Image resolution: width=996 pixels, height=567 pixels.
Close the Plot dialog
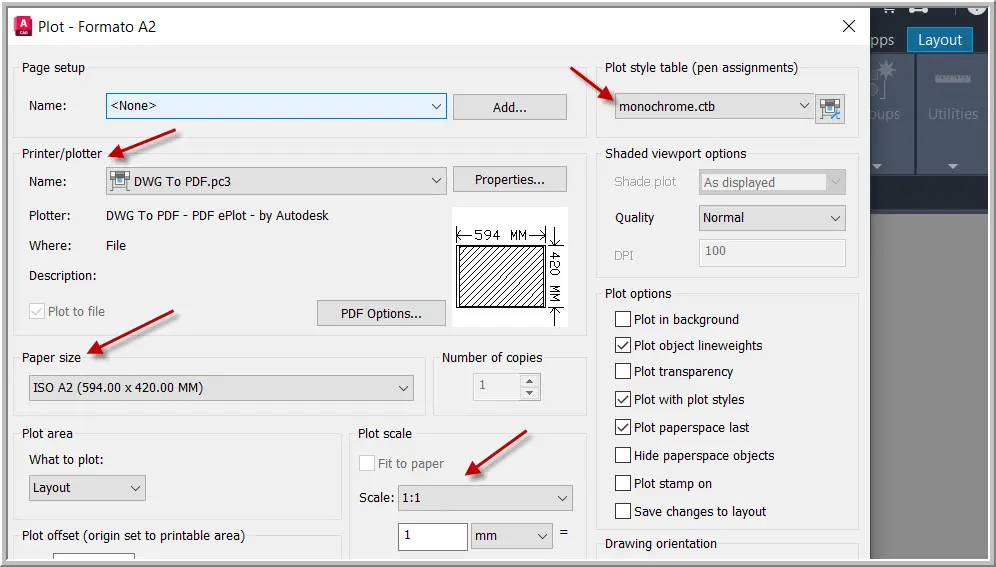849,26
